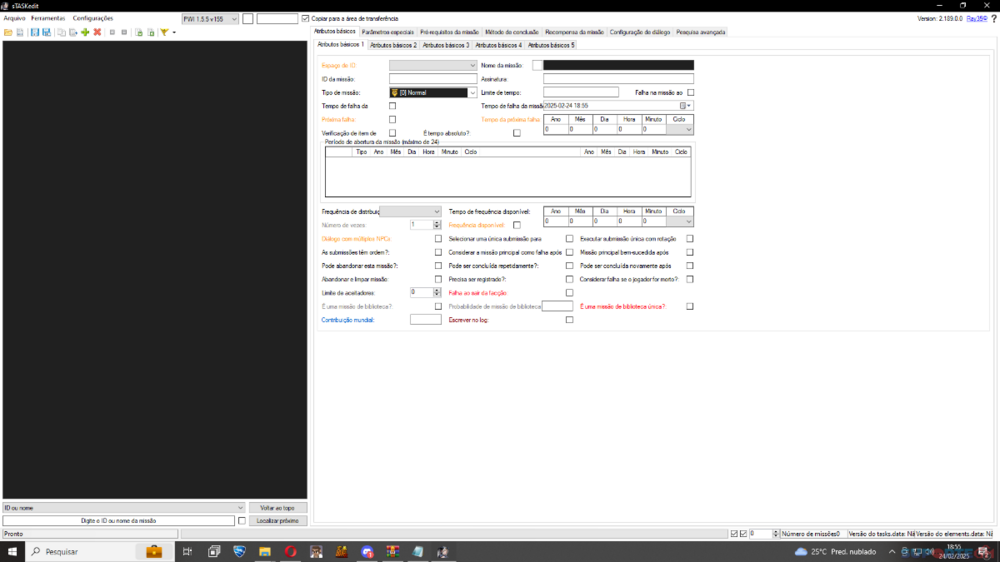Click the yellow funnel filter icon
The height and width of the screenshot is (562, 1000).
(x=164, y=32)
